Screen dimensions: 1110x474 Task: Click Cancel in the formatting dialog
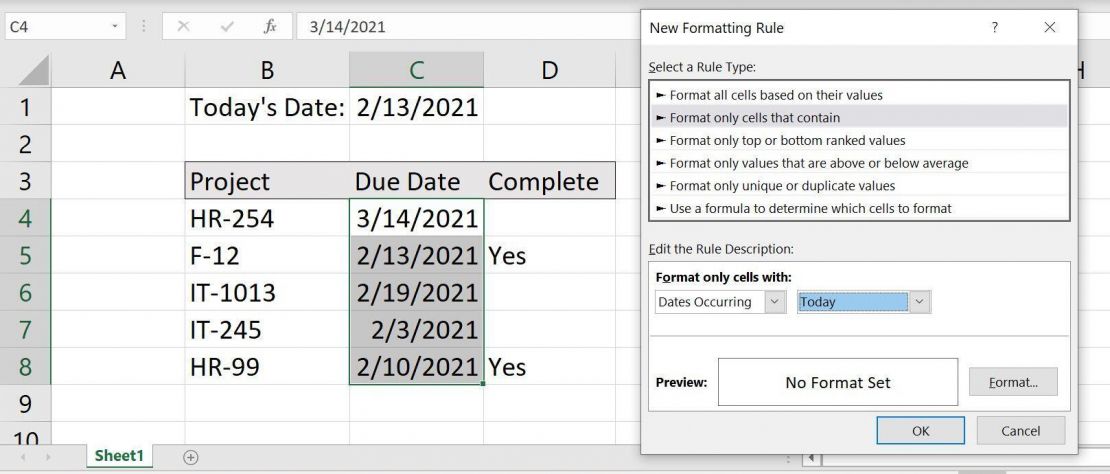pos(1020,431)
